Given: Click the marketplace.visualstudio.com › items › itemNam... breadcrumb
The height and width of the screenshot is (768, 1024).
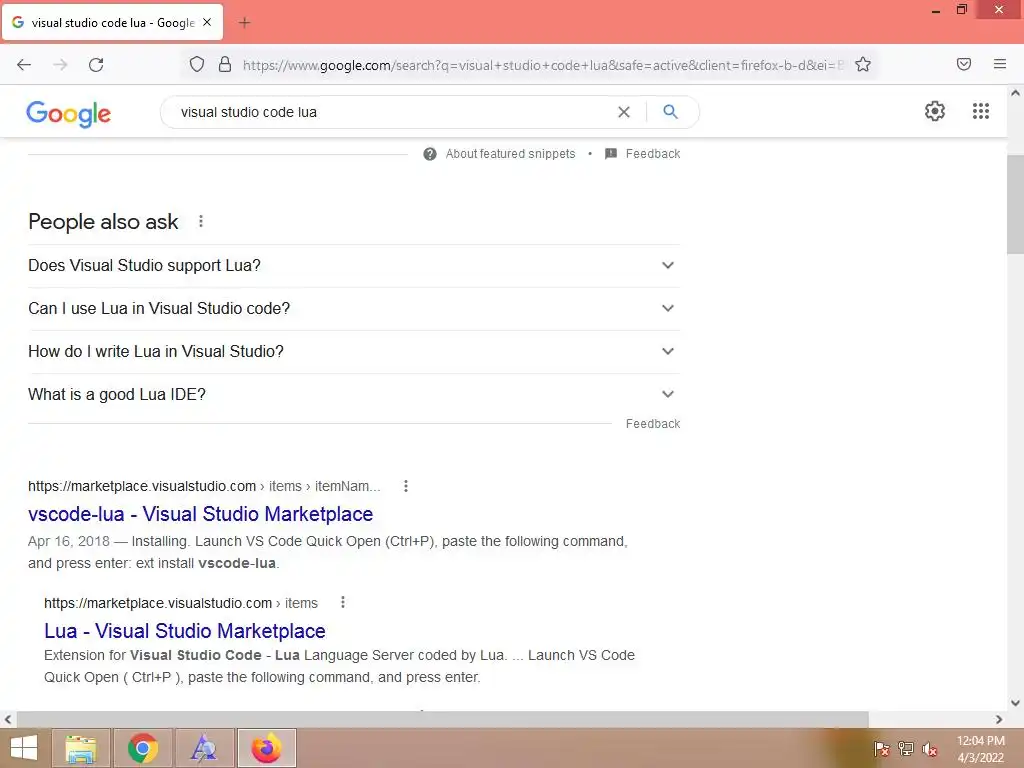Looking at the screenshot, I should 204,487.
